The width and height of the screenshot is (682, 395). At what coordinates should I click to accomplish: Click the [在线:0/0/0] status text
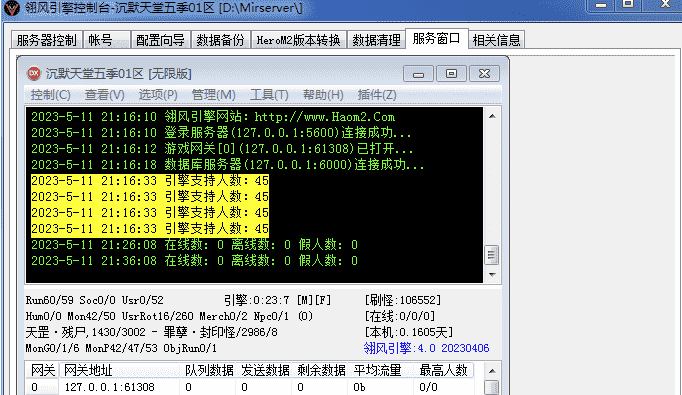click(x=400, y=316)
